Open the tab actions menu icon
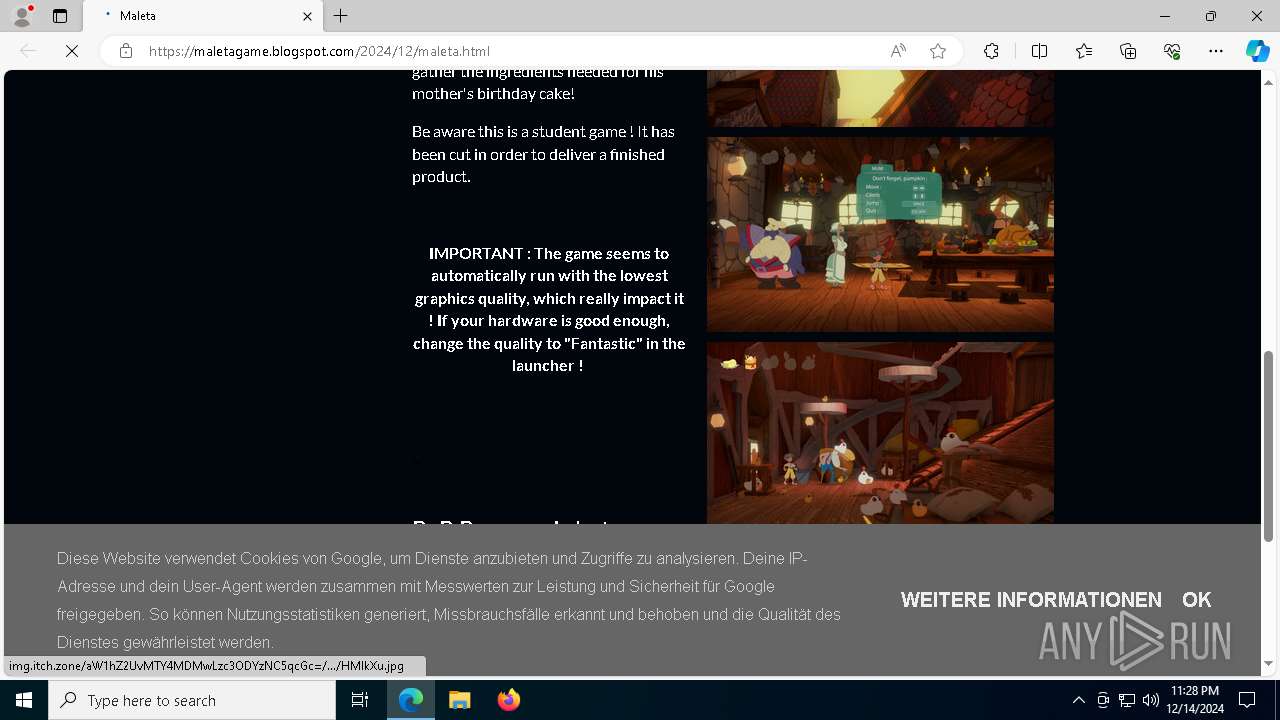Screen dimensions: 1280x720 tap(60, 16)
